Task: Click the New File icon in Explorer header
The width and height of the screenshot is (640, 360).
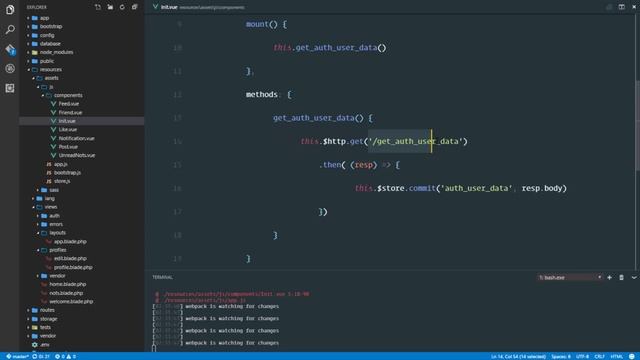Action: 98,7
